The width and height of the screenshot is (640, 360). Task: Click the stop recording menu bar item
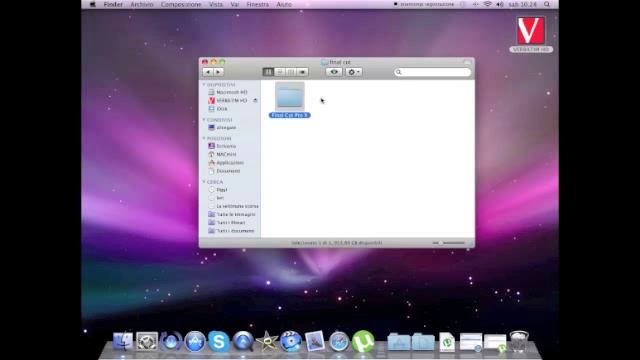(424, 4)
